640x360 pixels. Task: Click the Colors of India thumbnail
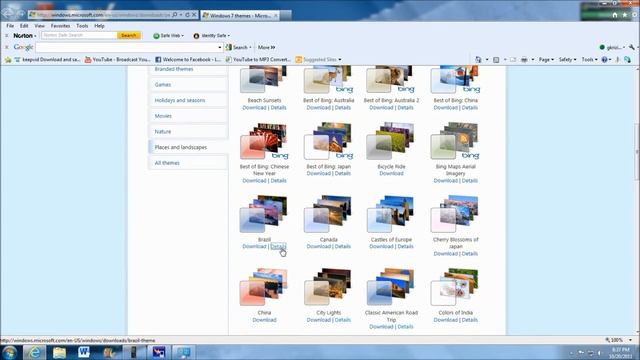click(454, 287)
